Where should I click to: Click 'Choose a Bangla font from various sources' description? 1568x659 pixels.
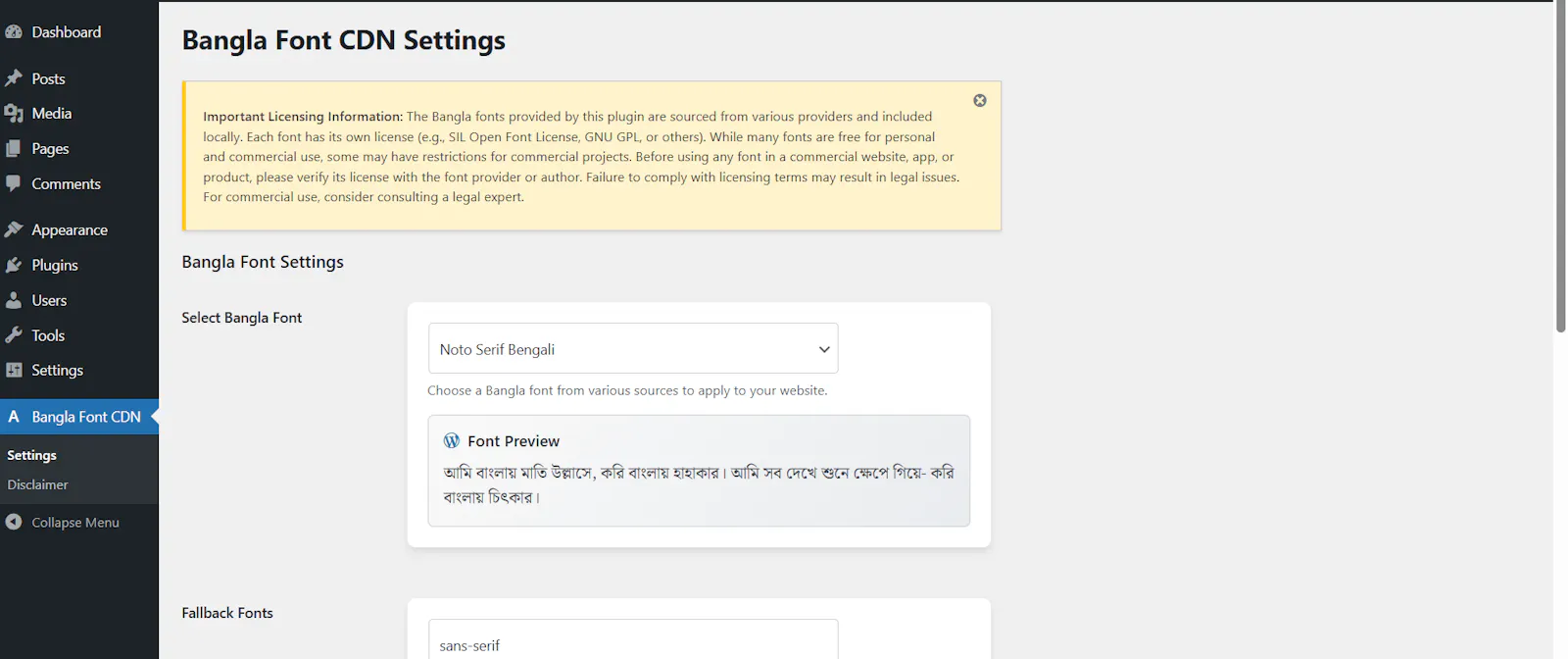tap(627, 390)
